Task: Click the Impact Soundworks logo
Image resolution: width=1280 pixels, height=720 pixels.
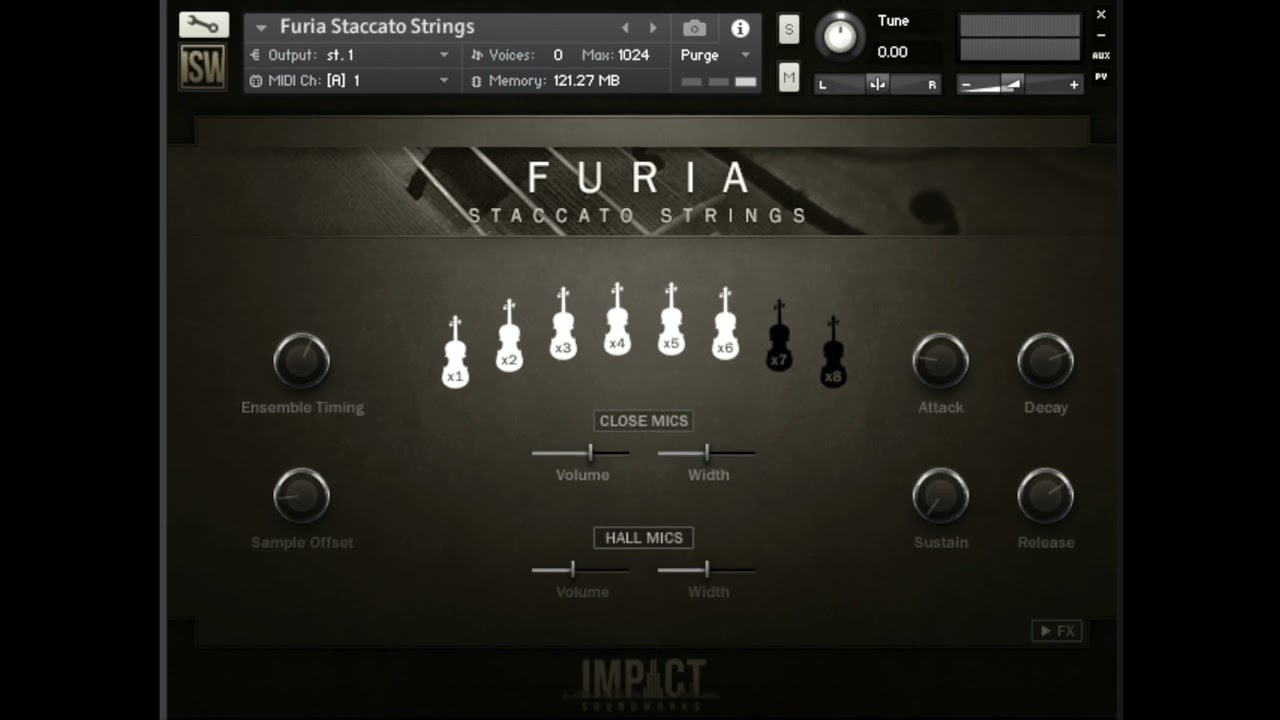Action: (640, 684)
